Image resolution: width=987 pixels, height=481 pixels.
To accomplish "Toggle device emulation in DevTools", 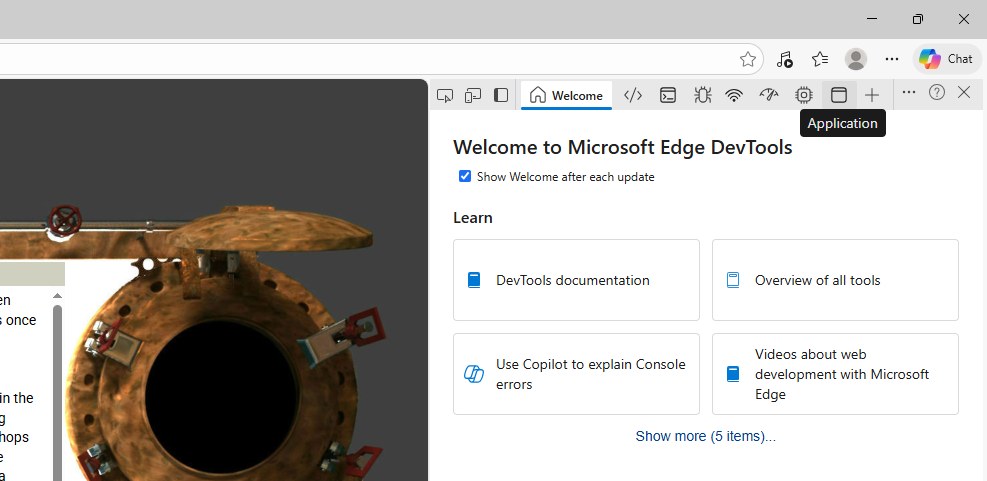I will click(473, 95).
